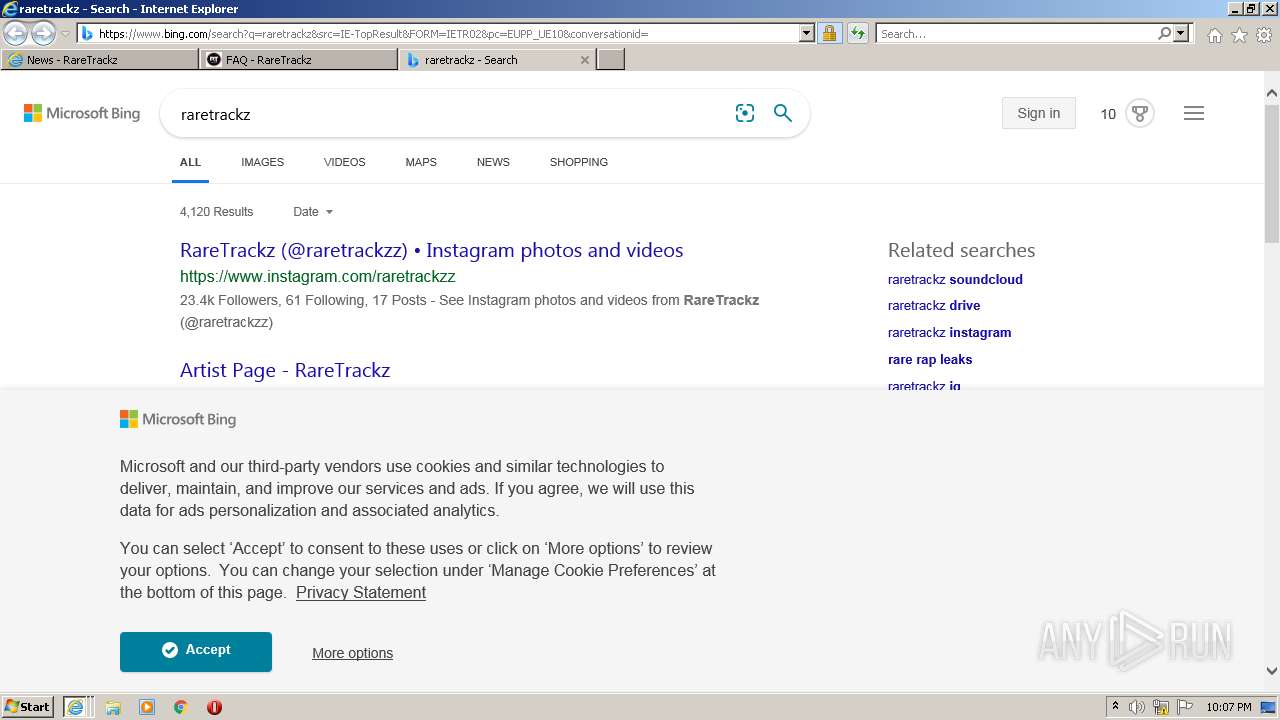Open RareTrackz Instagram result title
Viewport: 1280px width, 720px height.
431,250
